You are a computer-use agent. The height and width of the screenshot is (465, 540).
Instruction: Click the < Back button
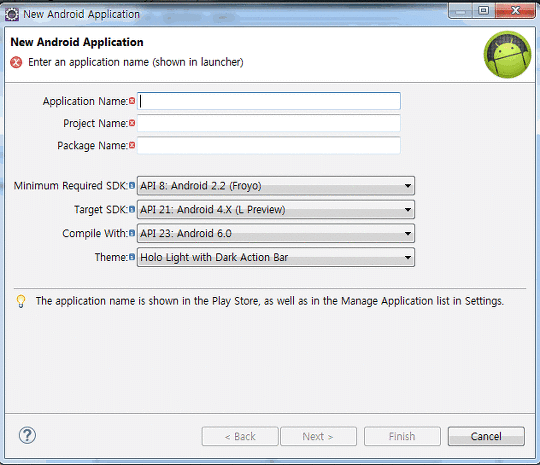(240, 436)
